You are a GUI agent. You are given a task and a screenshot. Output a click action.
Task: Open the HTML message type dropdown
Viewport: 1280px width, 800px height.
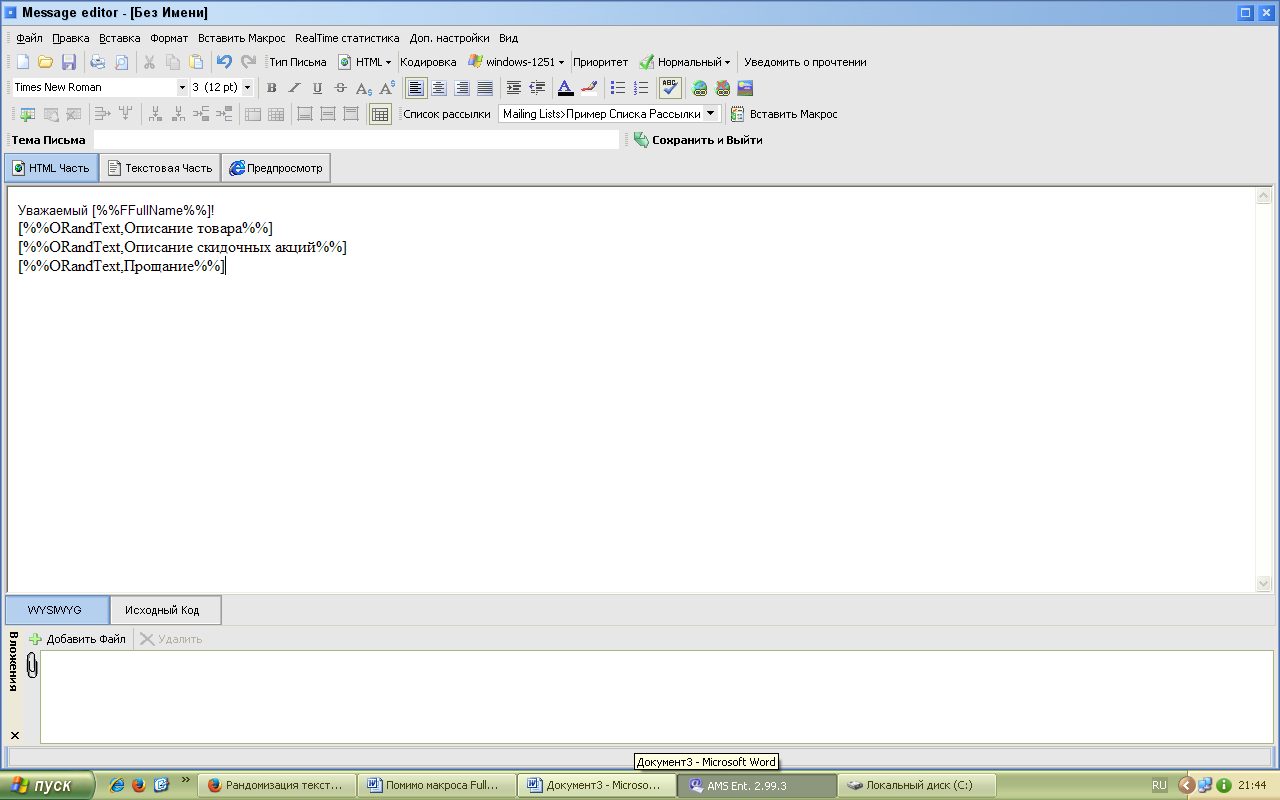coord(365,62)
